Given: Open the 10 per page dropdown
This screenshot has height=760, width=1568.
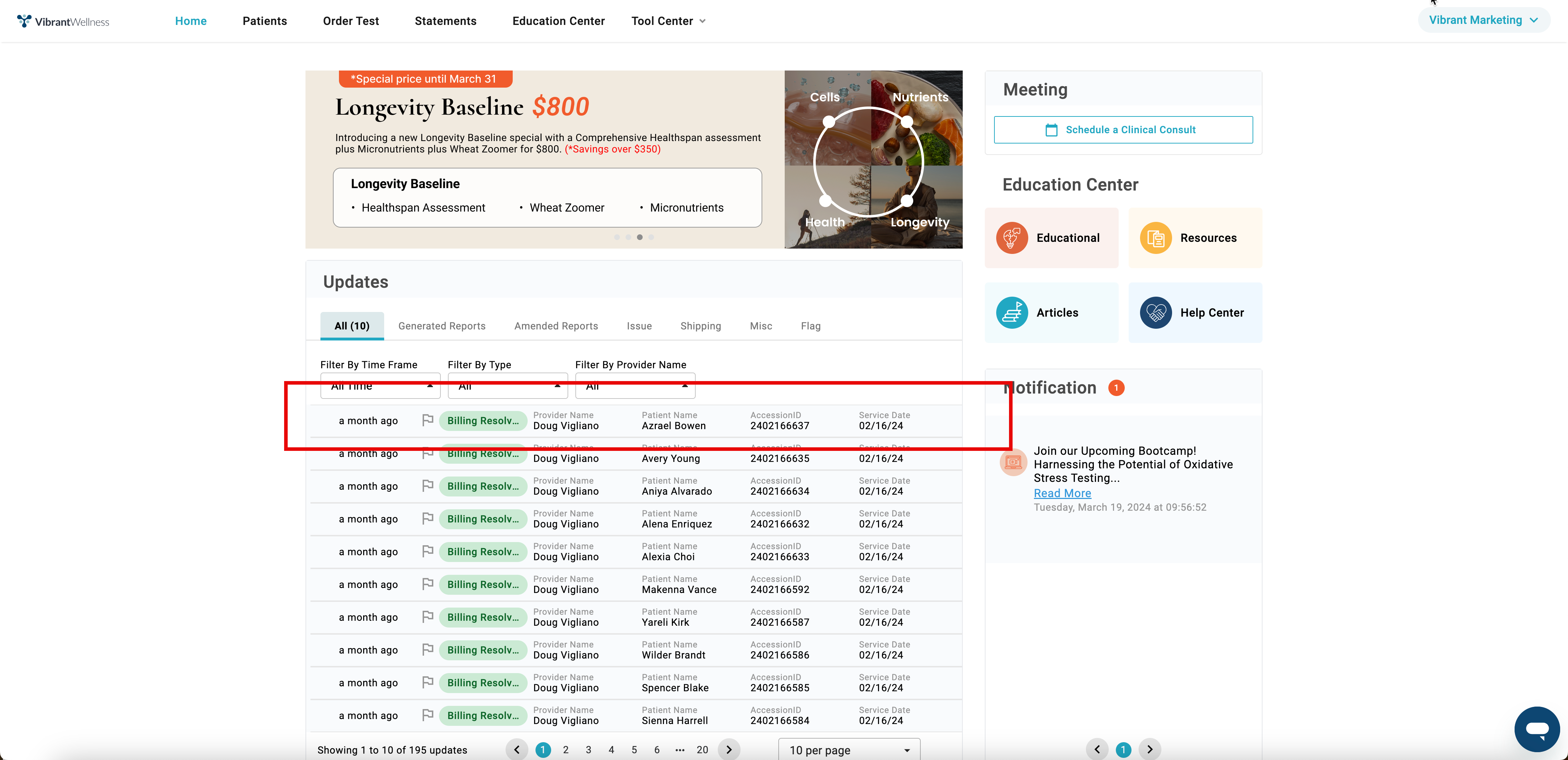Looking at the screenshot, I should [x=848, y=750].
